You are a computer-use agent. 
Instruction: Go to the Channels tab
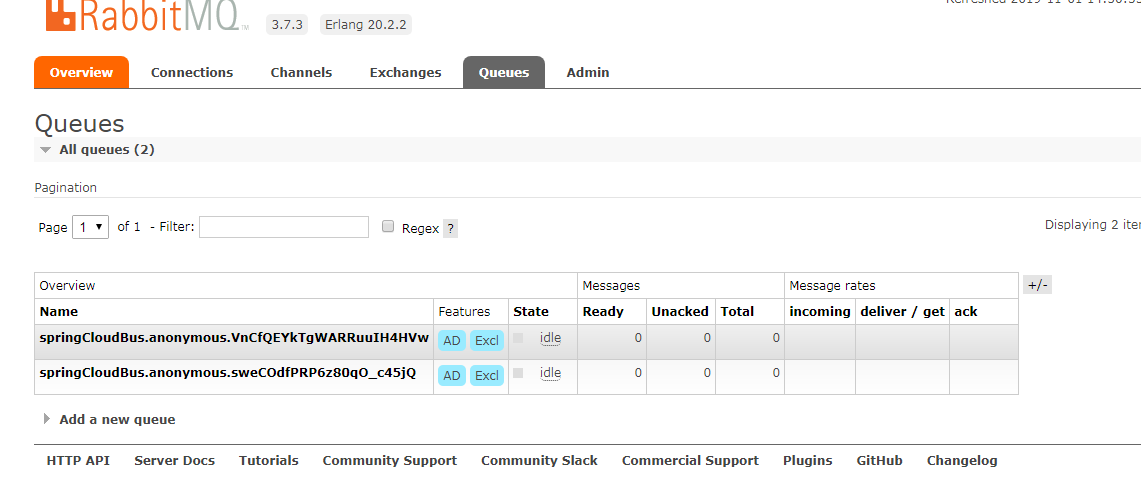[x=301, y=73]
